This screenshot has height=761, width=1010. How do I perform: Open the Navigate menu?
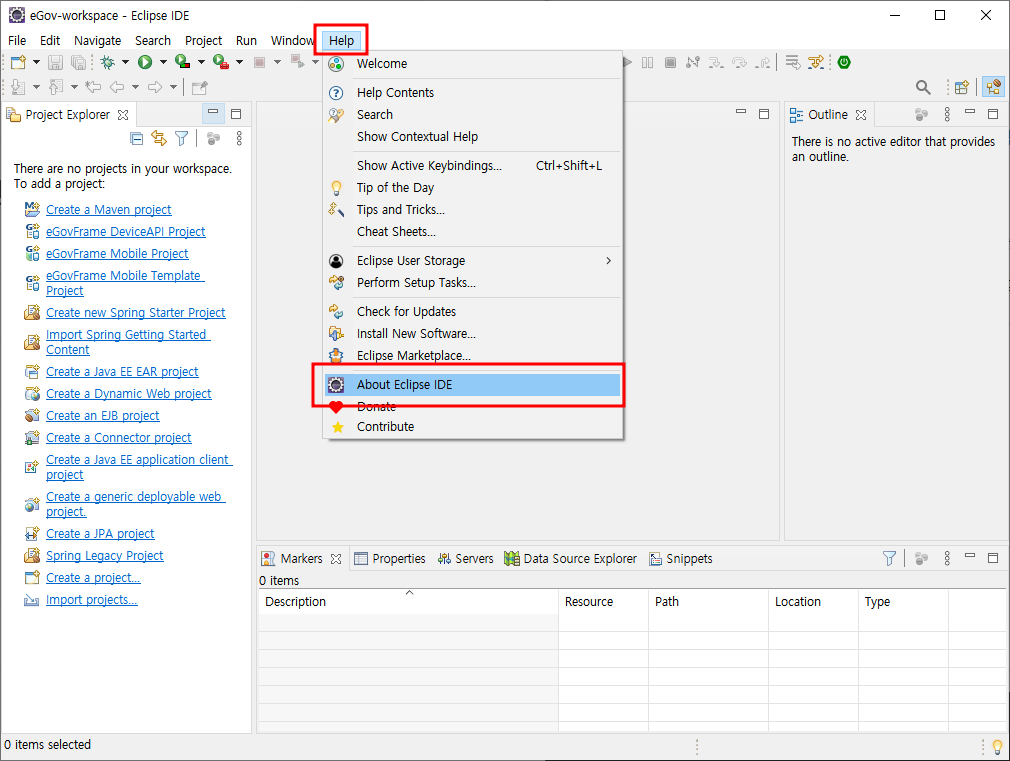coord(97,41)
